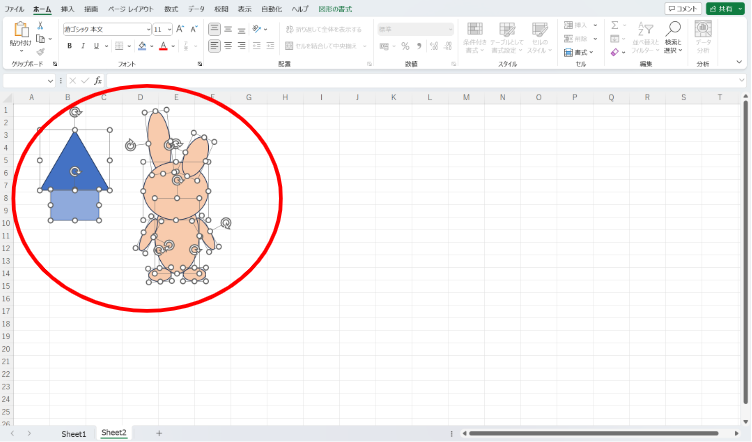Toggle top vertical alignment
The height and width of the screenshot is (442, 752).
click(x=214, y=29)
